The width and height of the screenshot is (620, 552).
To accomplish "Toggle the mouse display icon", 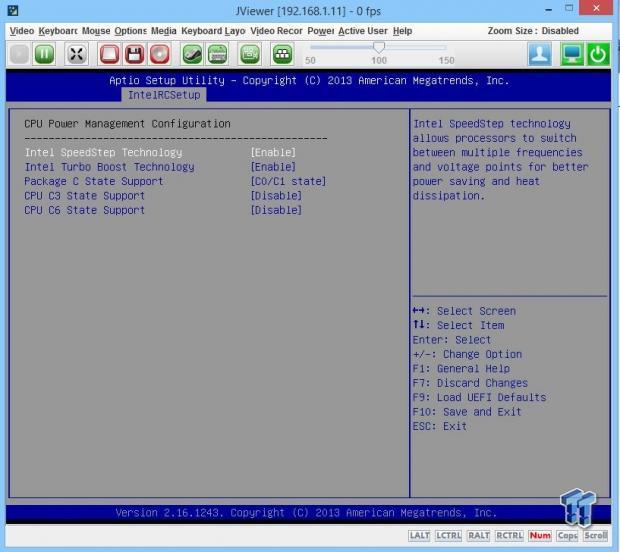I will (x=192, y=54).
